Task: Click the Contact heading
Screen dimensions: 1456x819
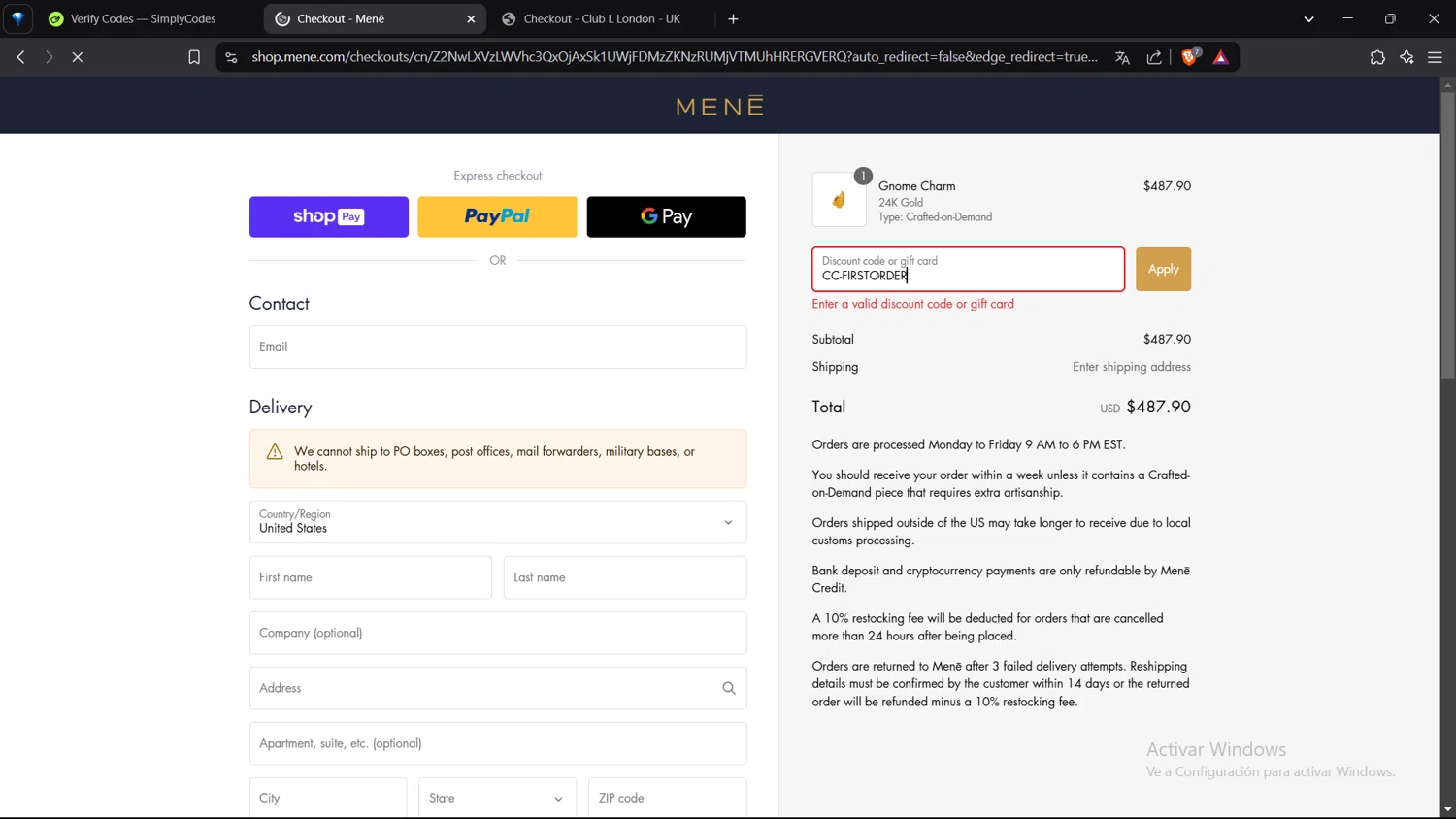Action: (x=280, y=304)
